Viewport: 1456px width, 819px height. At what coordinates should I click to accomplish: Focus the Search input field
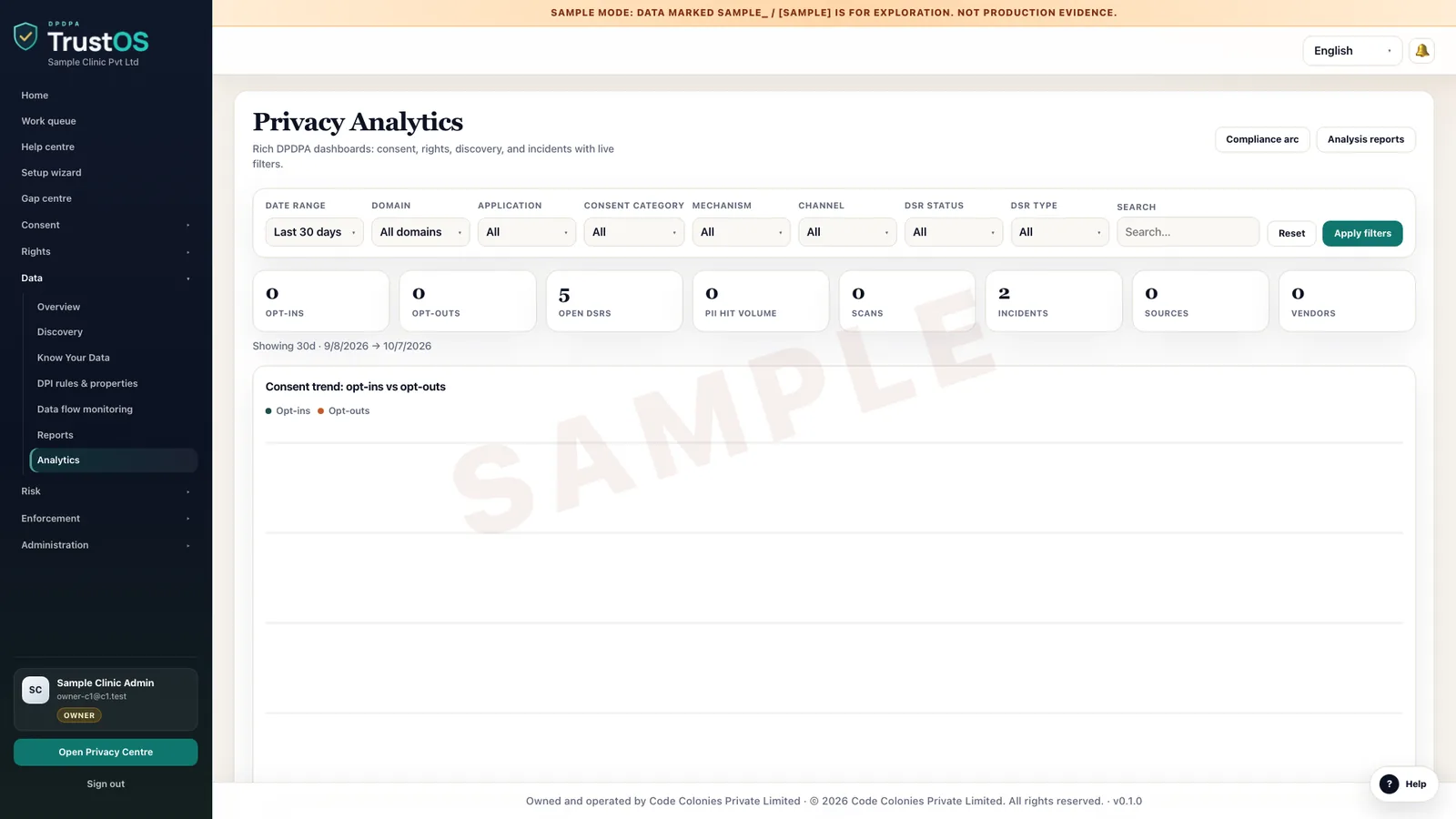(x=1188, y=232)
